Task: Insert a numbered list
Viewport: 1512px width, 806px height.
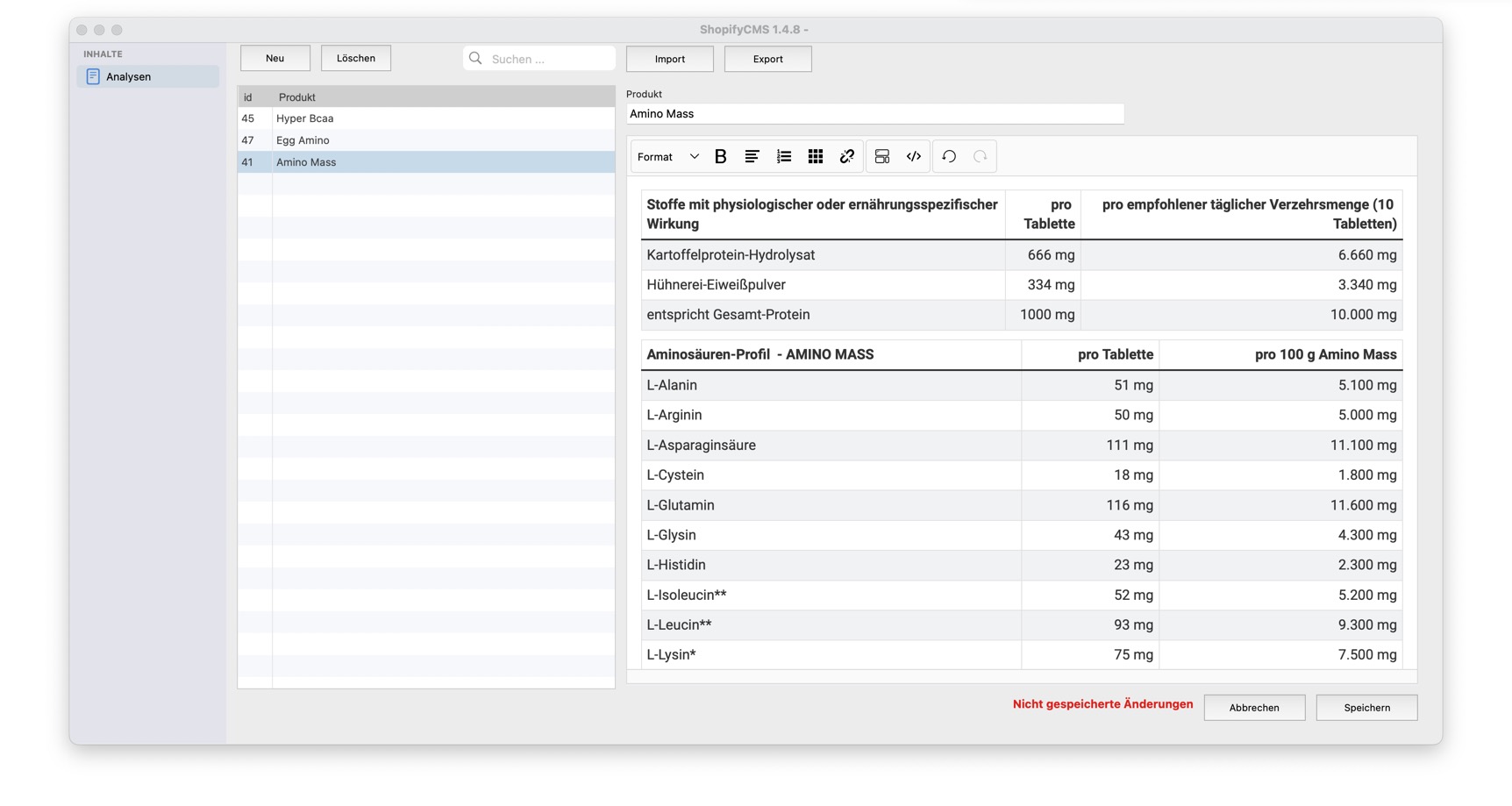Action: (783, 157)
